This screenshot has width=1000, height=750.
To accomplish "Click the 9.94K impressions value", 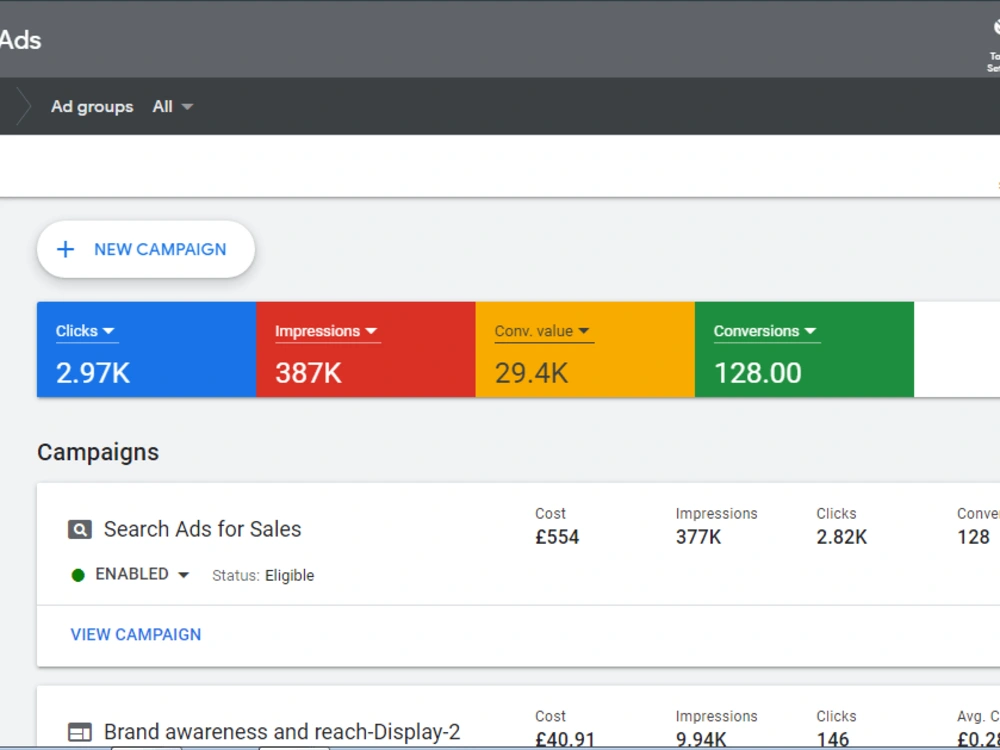I will [x=701, y=740].
